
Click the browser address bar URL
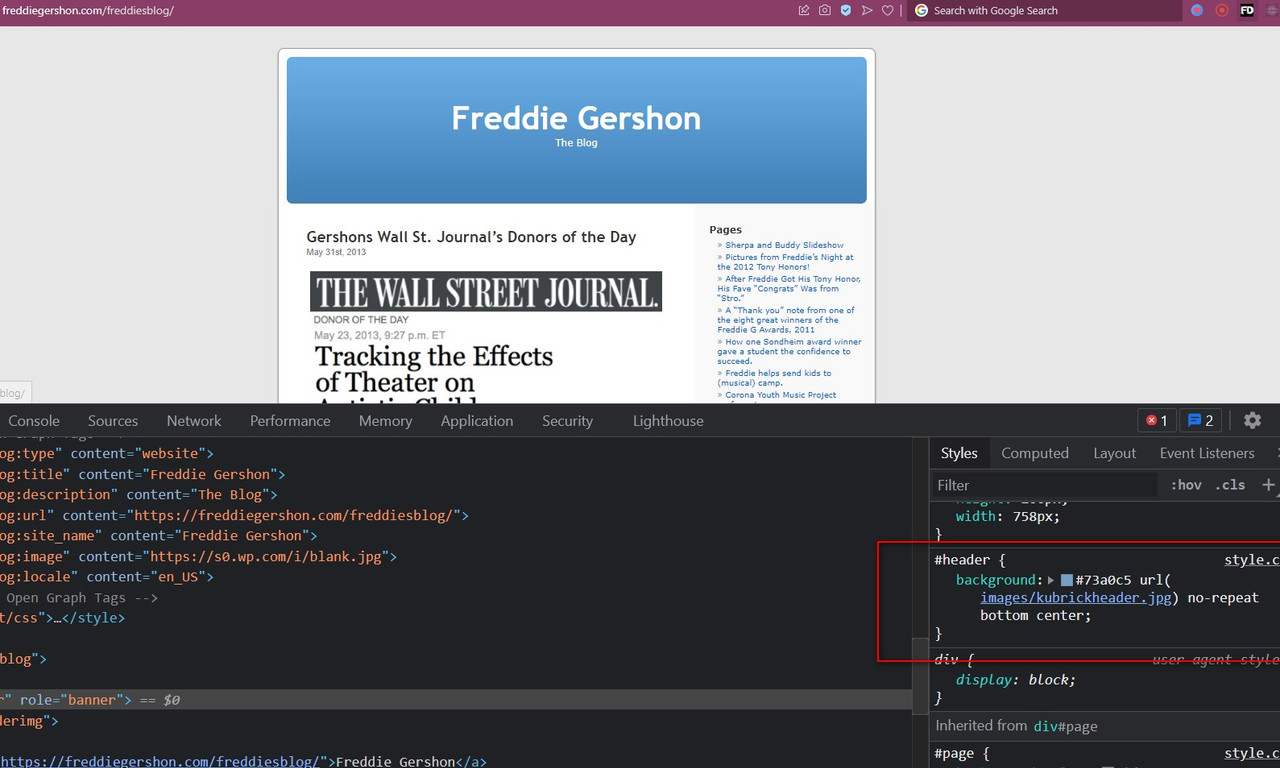pos(88,11)
